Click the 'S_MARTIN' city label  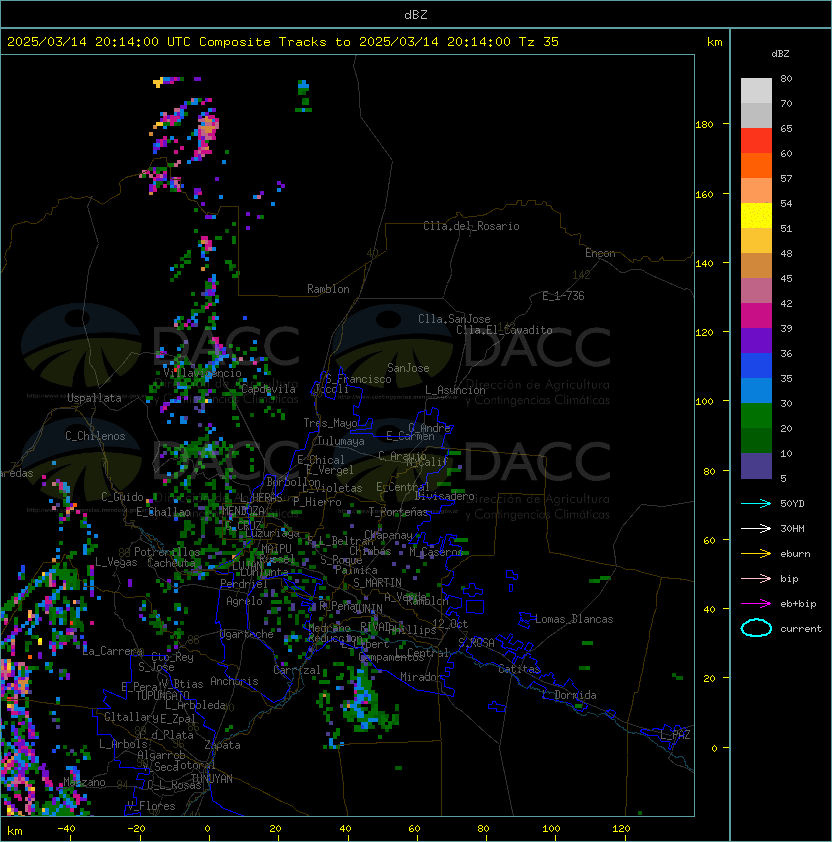(x=378, y=583)
